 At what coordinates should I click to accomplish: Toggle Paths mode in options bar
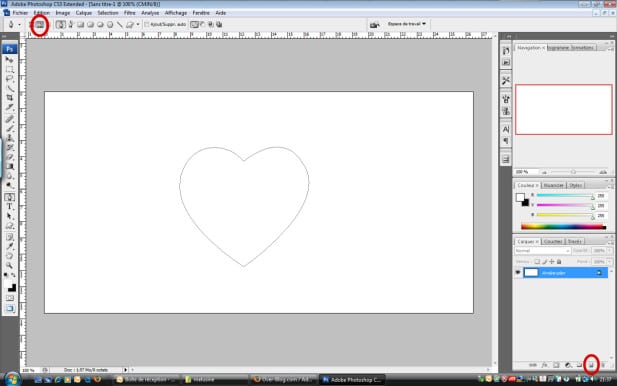(40, 24)
